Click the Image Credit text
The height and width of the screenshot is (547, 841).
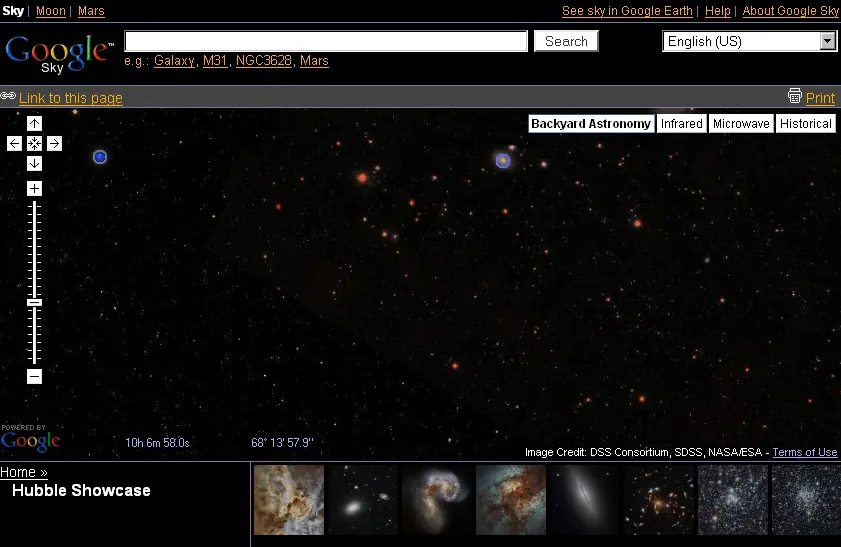click(x=643, y=452)
